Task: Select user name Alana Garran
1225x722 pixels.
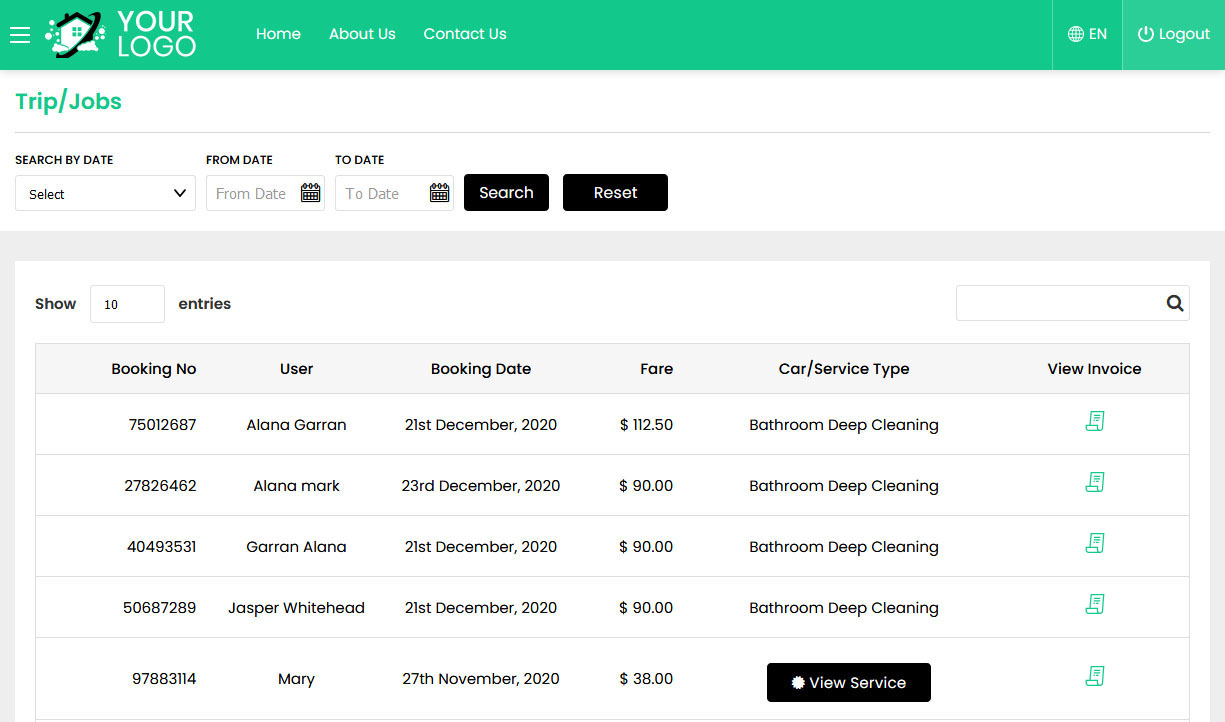Action: coord(297,425)
